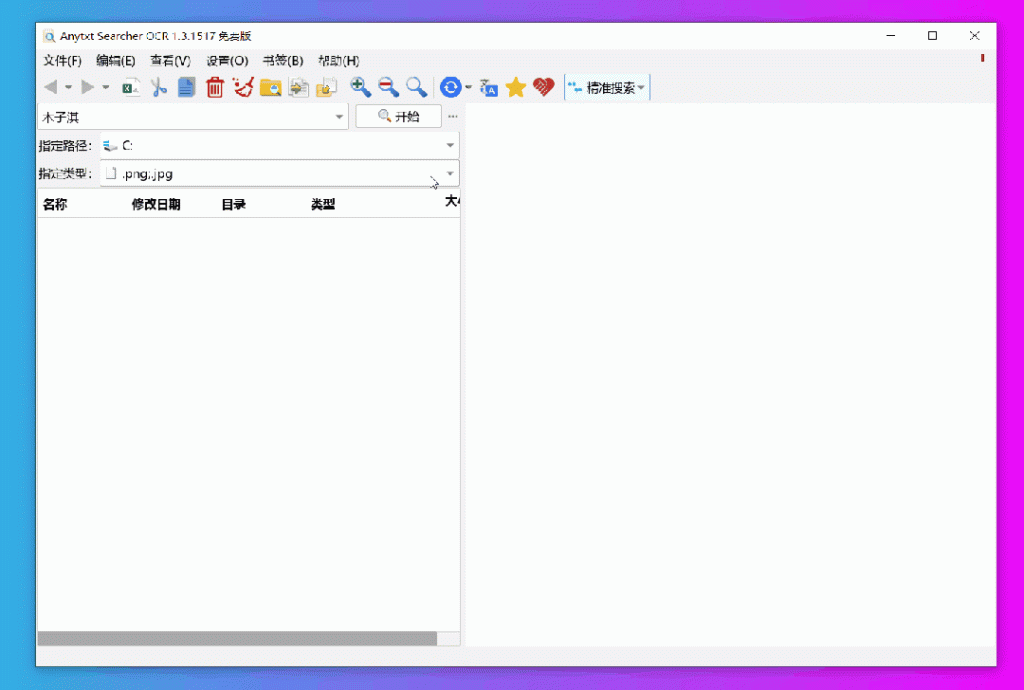Click the blue Copy document icon

click(x=186, y=87)
